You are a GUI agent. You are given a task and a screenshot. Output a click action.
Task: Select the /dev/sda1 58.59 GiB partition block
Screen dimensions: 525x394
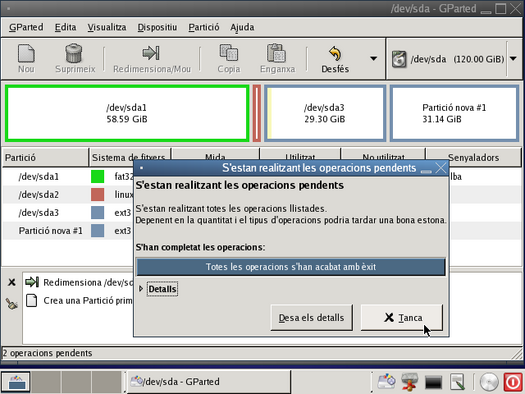coord(127,113)
